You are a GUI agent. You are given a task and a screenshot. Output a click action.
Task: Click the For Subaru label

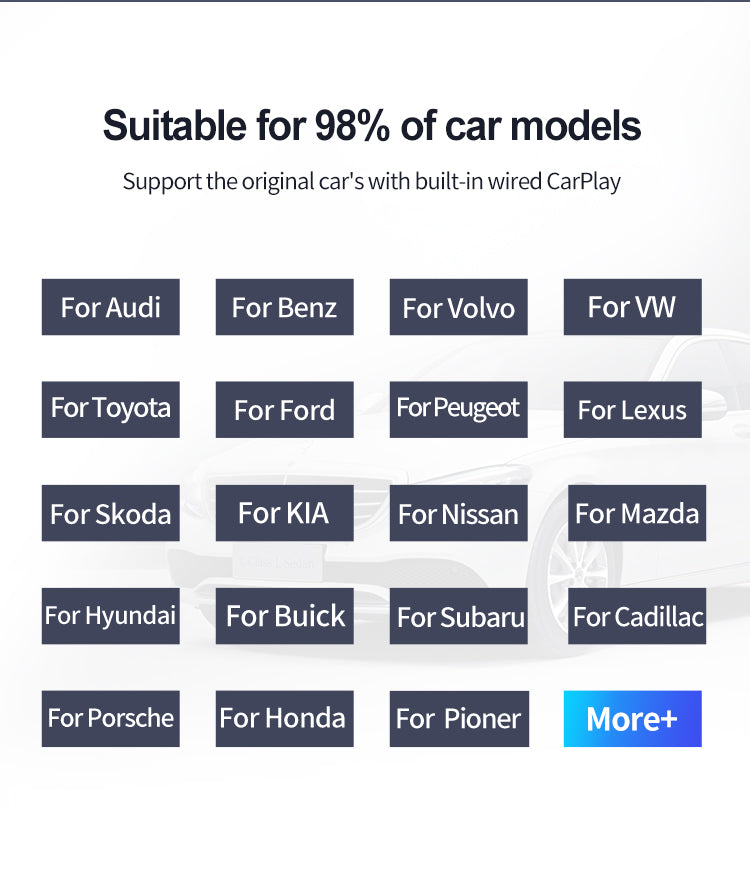[x=459, y=616]
